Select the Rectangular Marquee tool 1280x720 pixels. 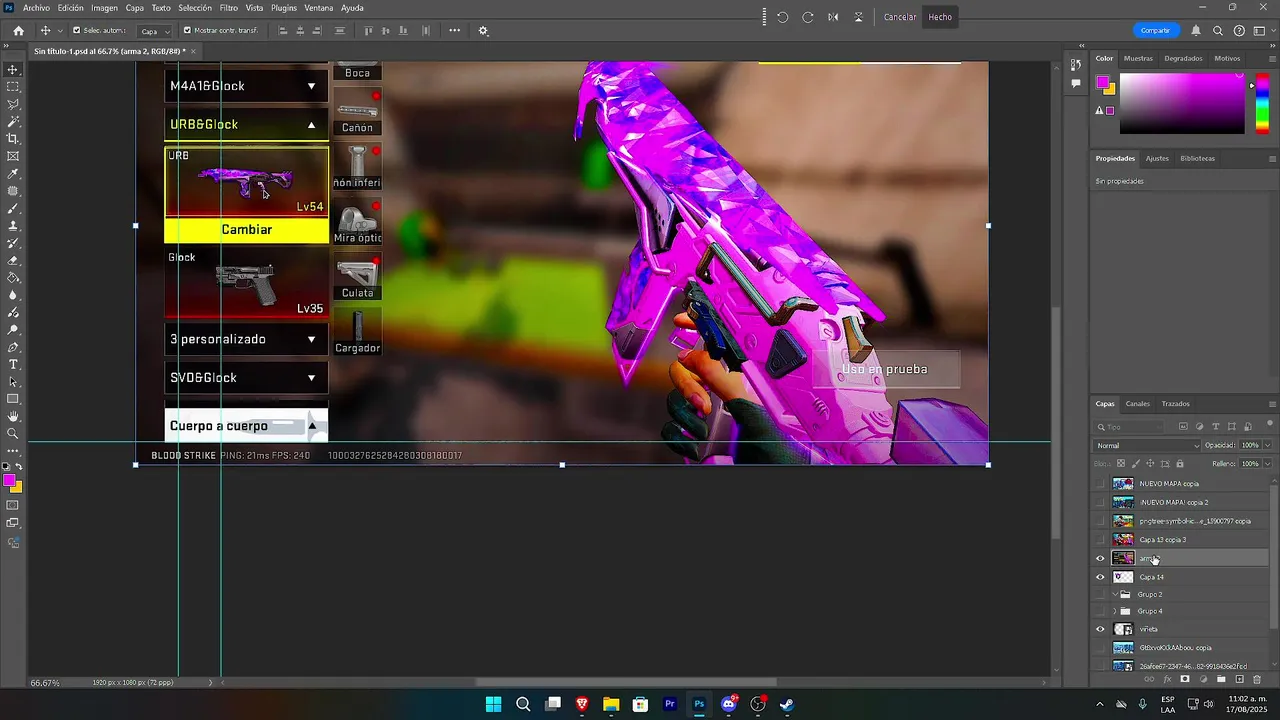[13, 87]
